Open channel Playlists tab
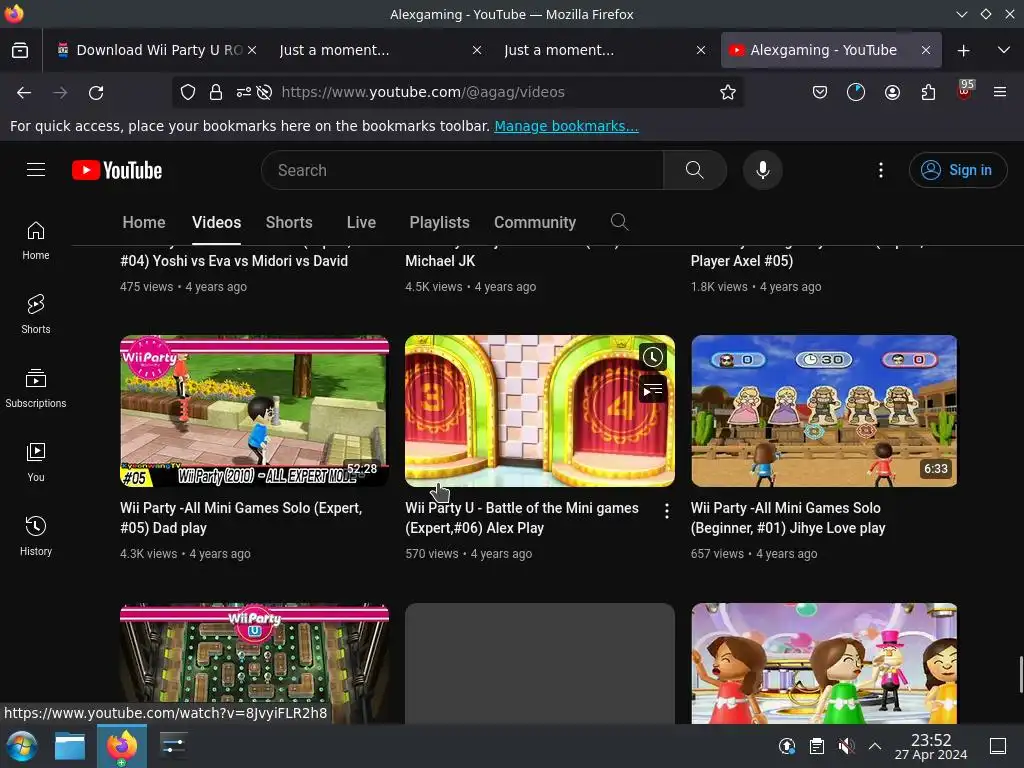This screenshot has width=1024, height=768. pos(439,222)
